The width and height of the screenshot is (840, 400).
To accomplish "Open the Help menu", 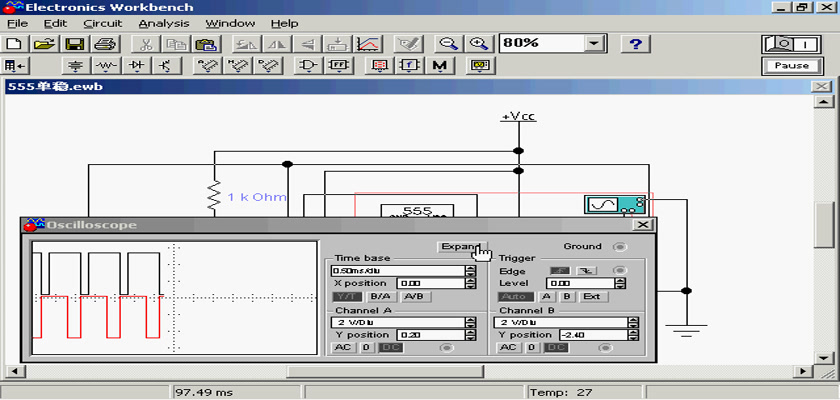I will point(284,24).
